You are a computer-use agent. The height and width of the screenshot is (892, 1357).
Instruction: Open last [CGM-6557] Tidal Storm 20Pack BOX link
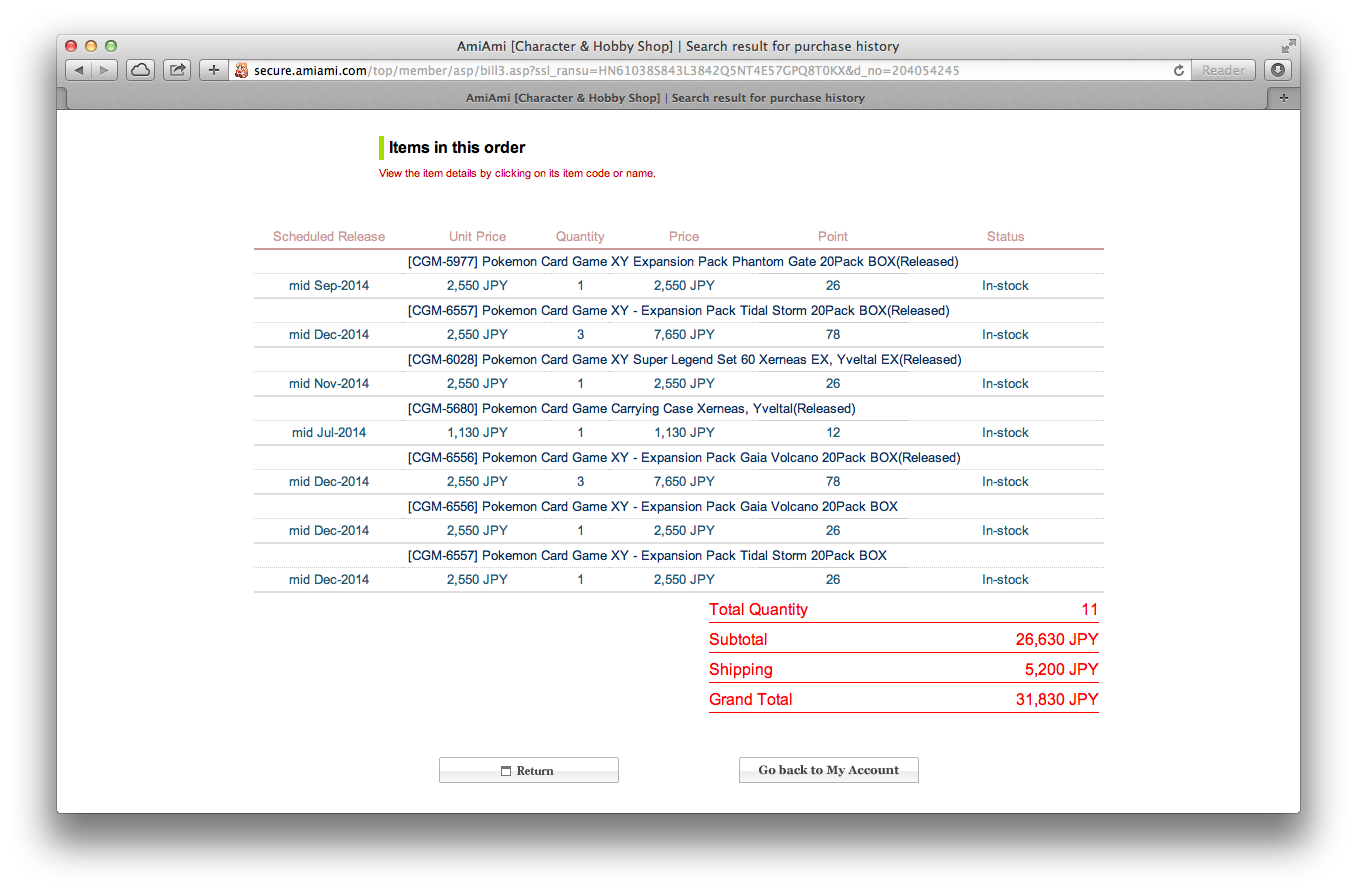coord(647,555)
